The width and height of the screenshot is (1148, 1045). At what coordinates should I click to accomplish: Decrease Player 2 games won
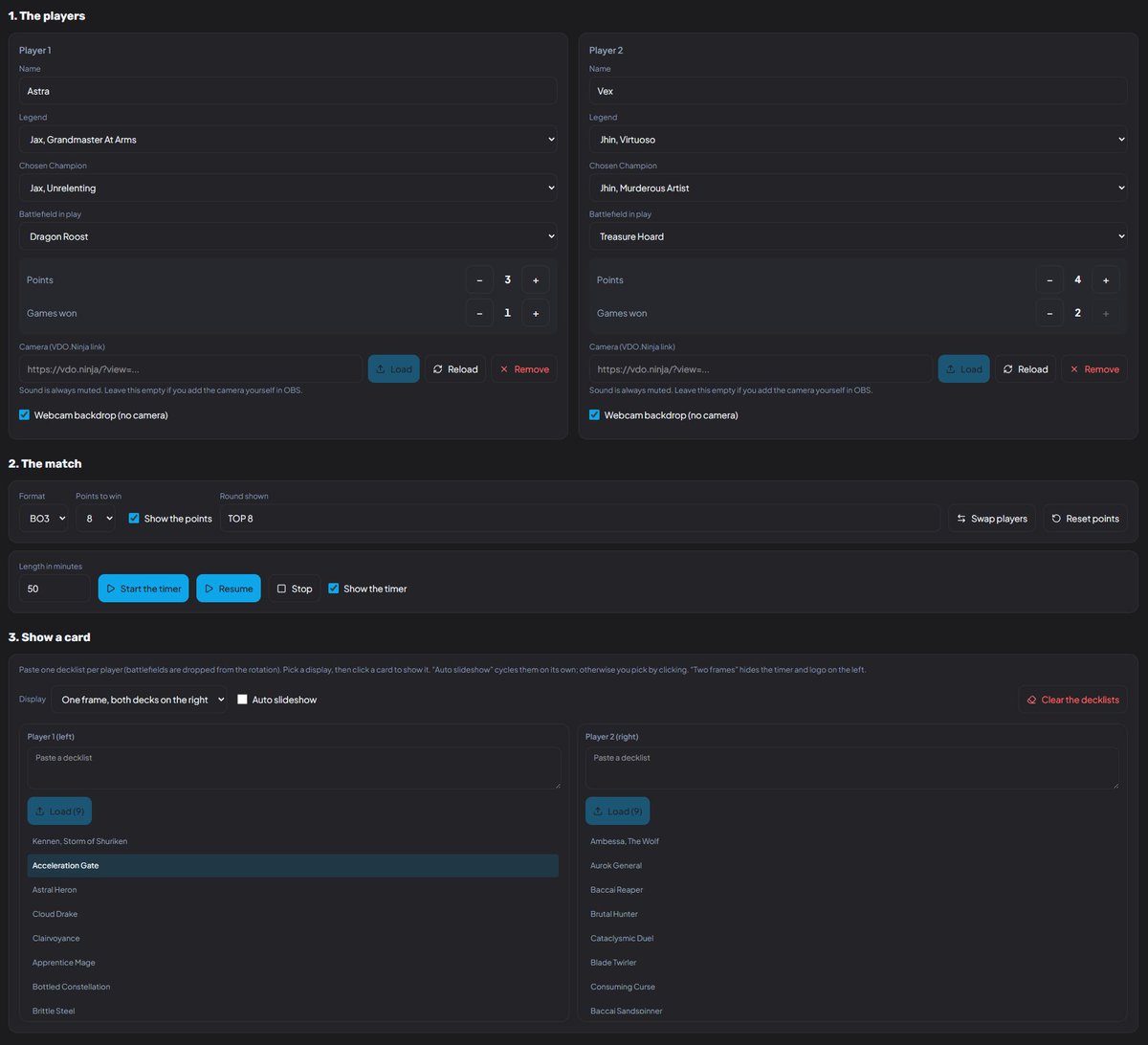[1049, 313]
